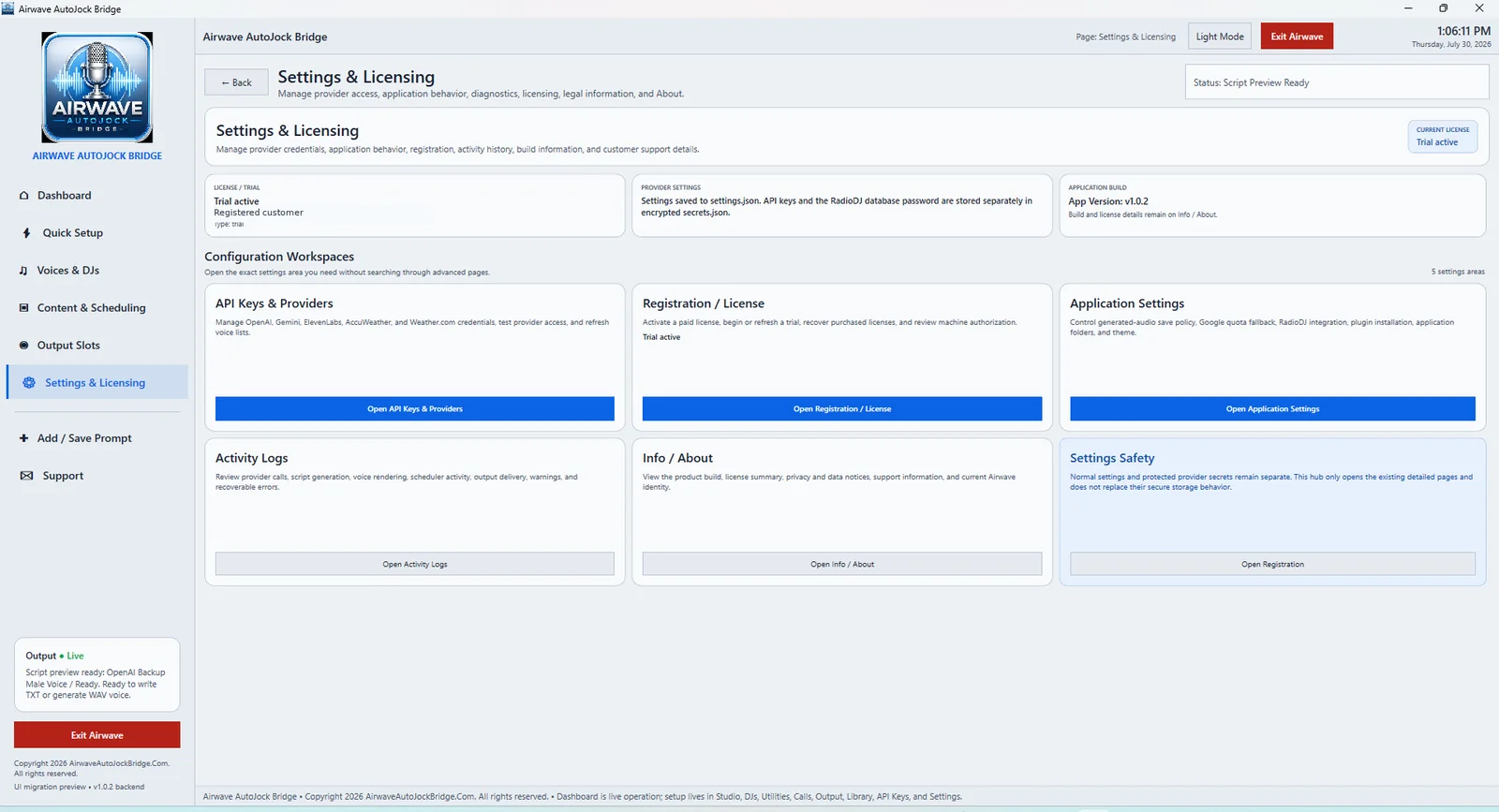Click the sidebar Exit Airwave button

click(97, 735)
